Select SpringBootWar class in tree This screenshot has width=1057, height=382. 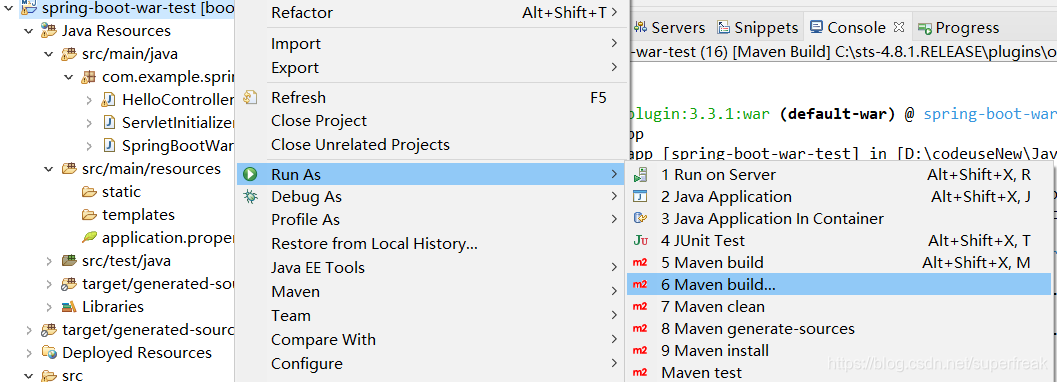(178, 146)
